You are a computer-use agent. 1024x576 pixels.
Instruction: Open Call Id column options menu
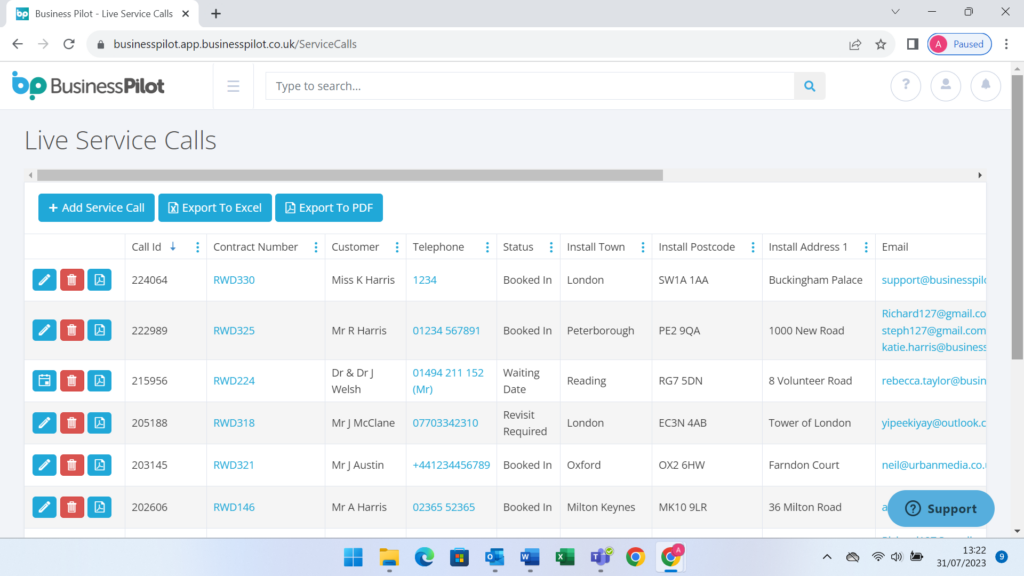[198, 247]
